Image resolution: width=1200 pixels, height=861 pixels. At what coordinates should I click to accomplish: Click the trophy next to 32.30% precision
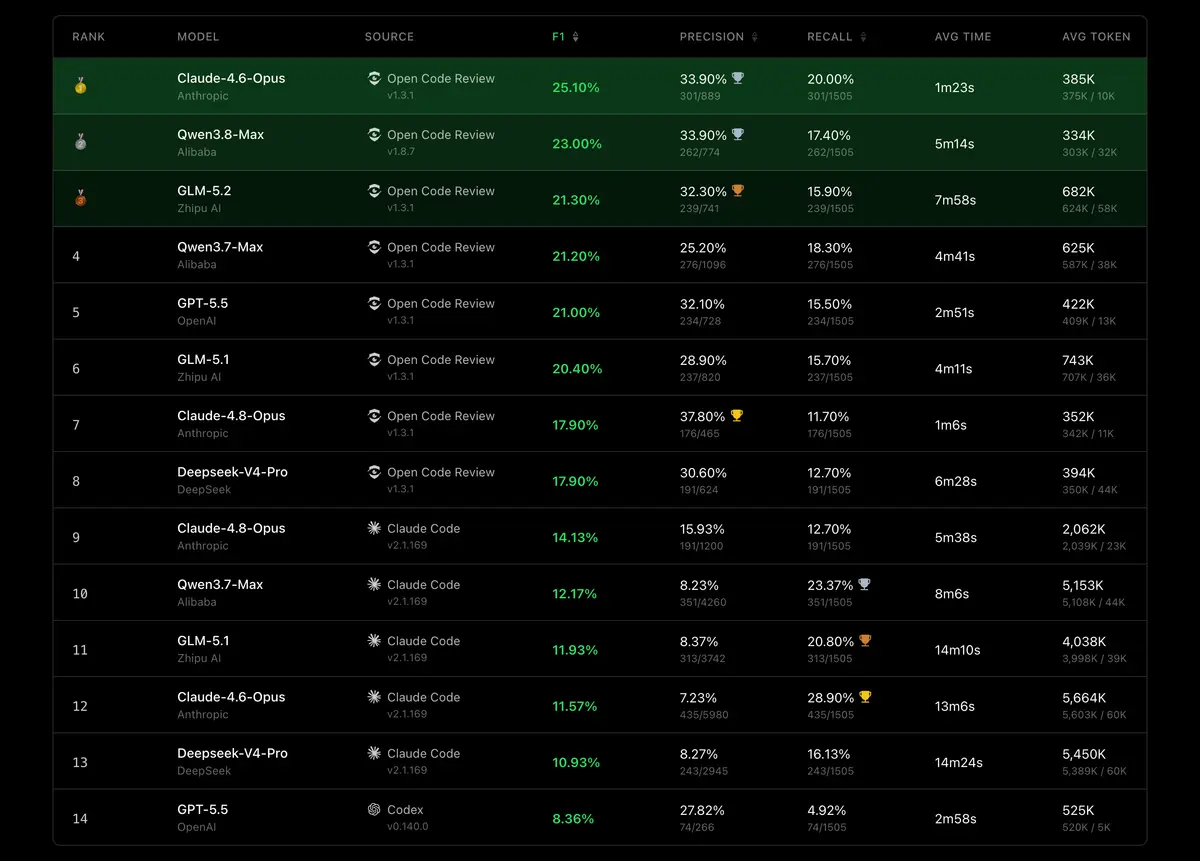738,190
